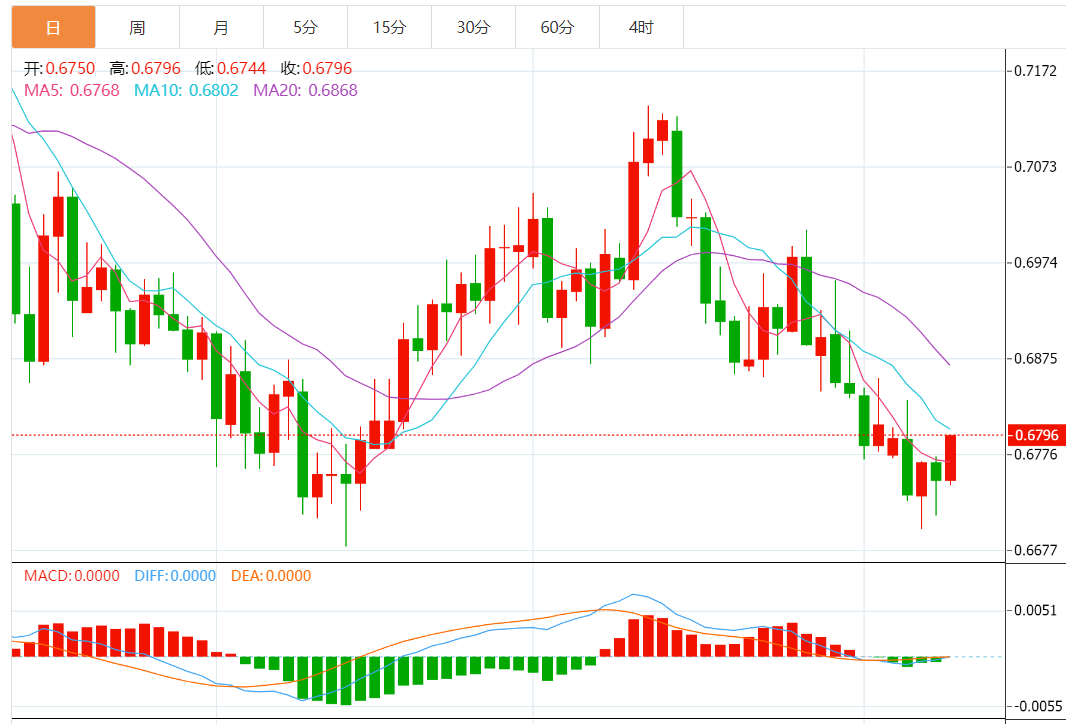Open the 5分 chart tab
Image resolution: width=1066 pixels, height=724 pixels.
point(305,27)
